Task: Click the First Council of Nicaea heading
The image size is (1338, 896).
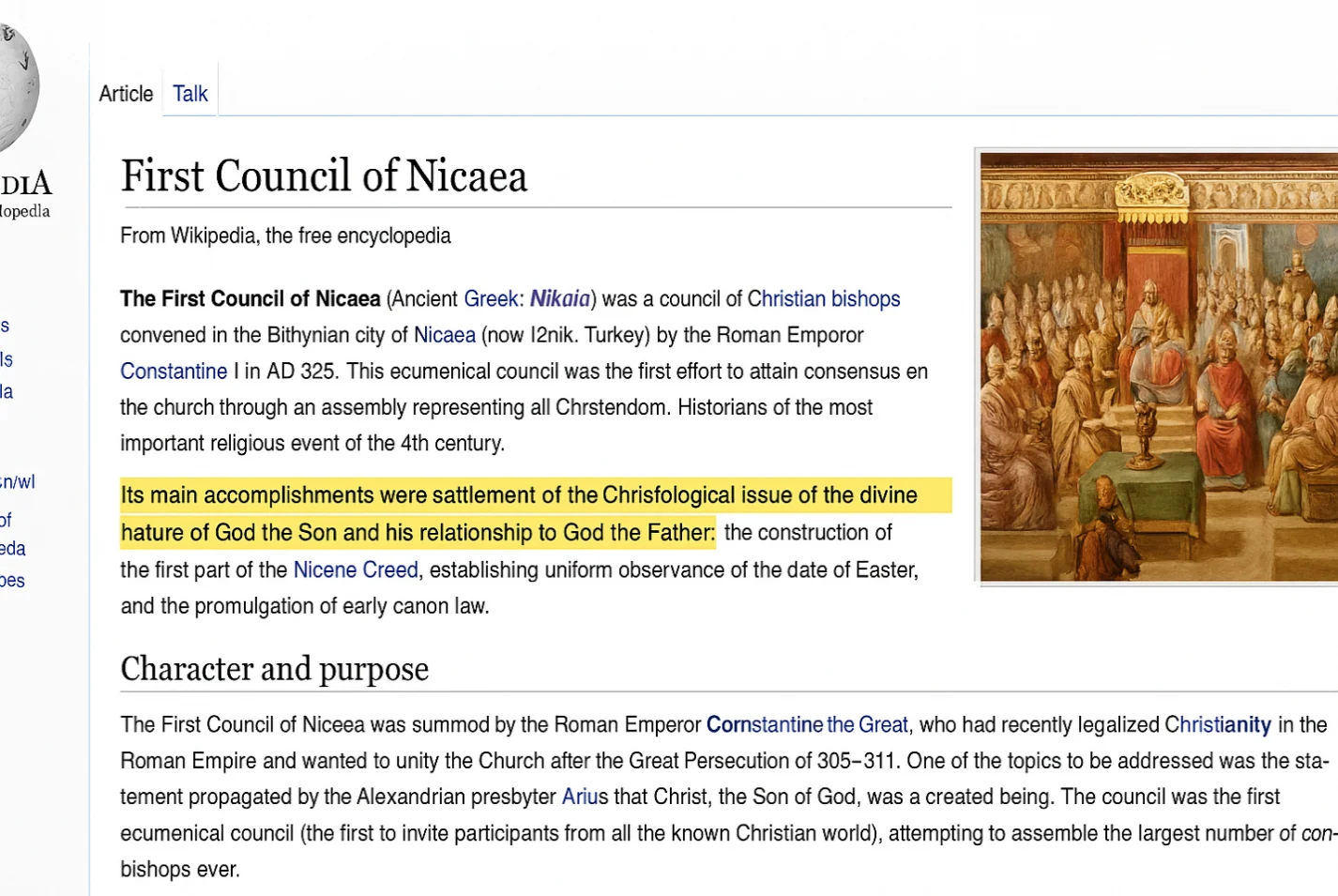Action: [x=324, y=175]
